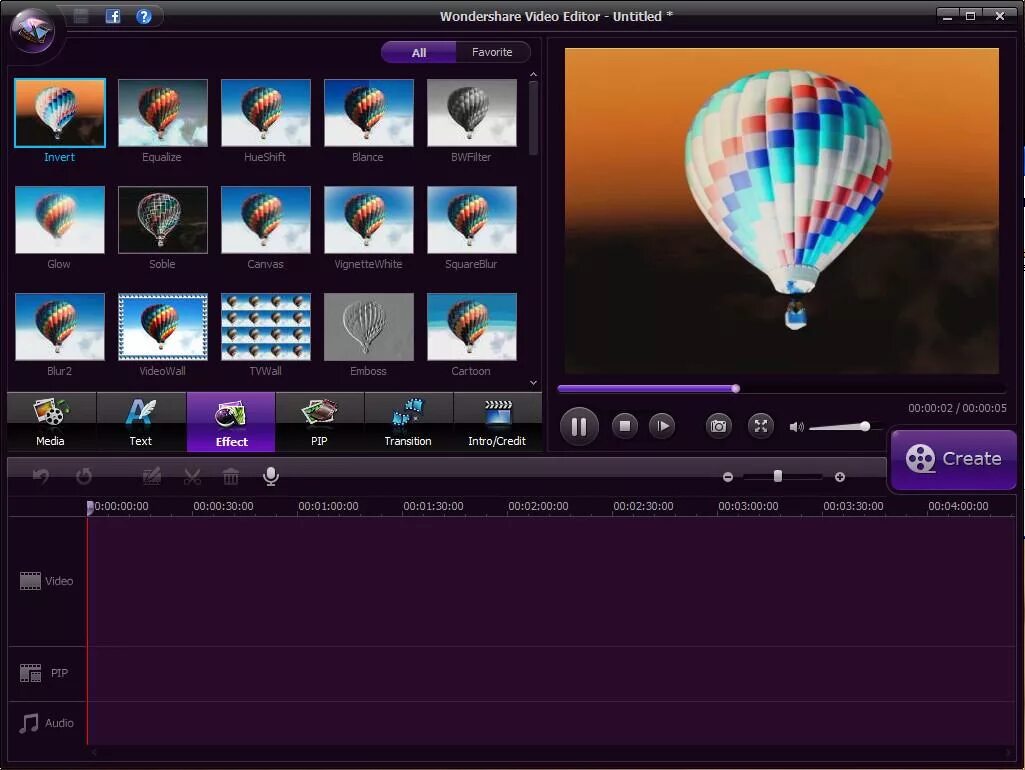This screenshot has width=1025, height=770.
Task: Click the trash delete icon
Action: point(230,477)
